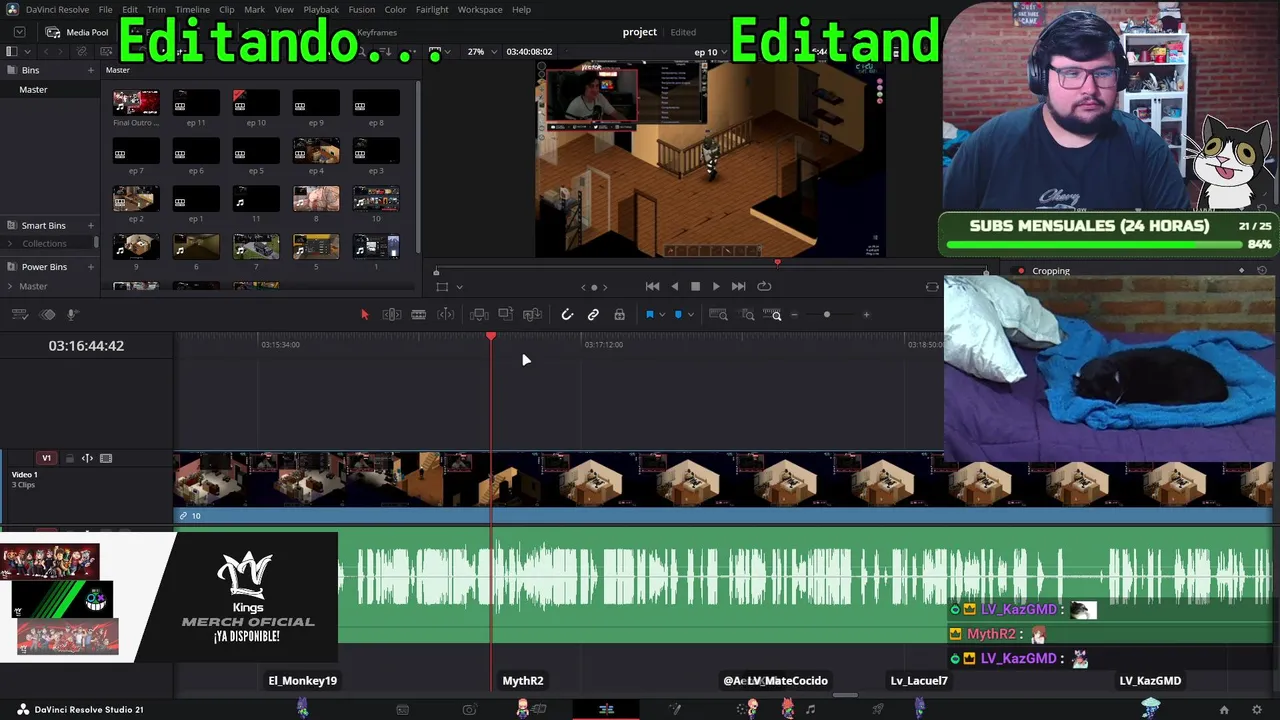The image size is (1280, 720).
Task: Jump to the first frame
Action: point(652,286)
